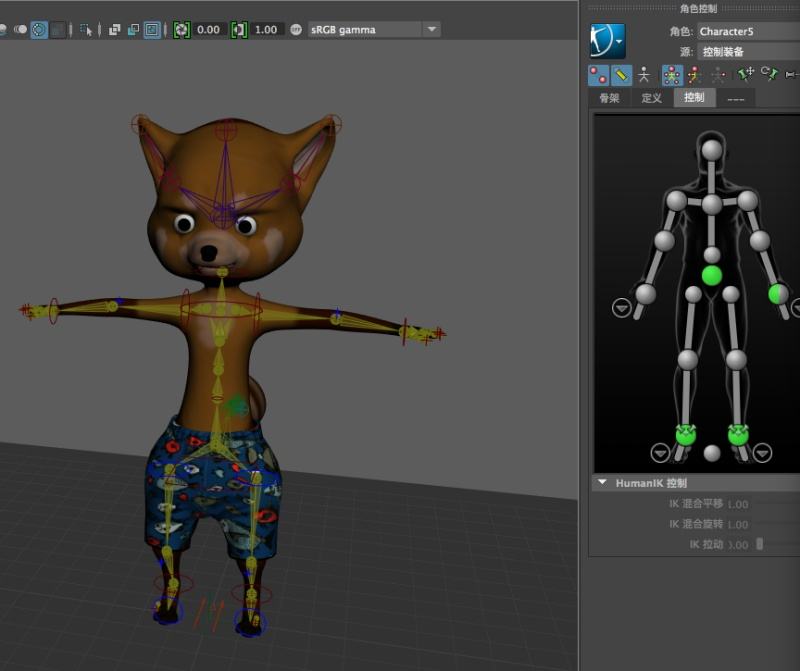Click the IK 拉动 slider handle
Image resolution: width=800 pixels, height=671 pixels.
759,544
